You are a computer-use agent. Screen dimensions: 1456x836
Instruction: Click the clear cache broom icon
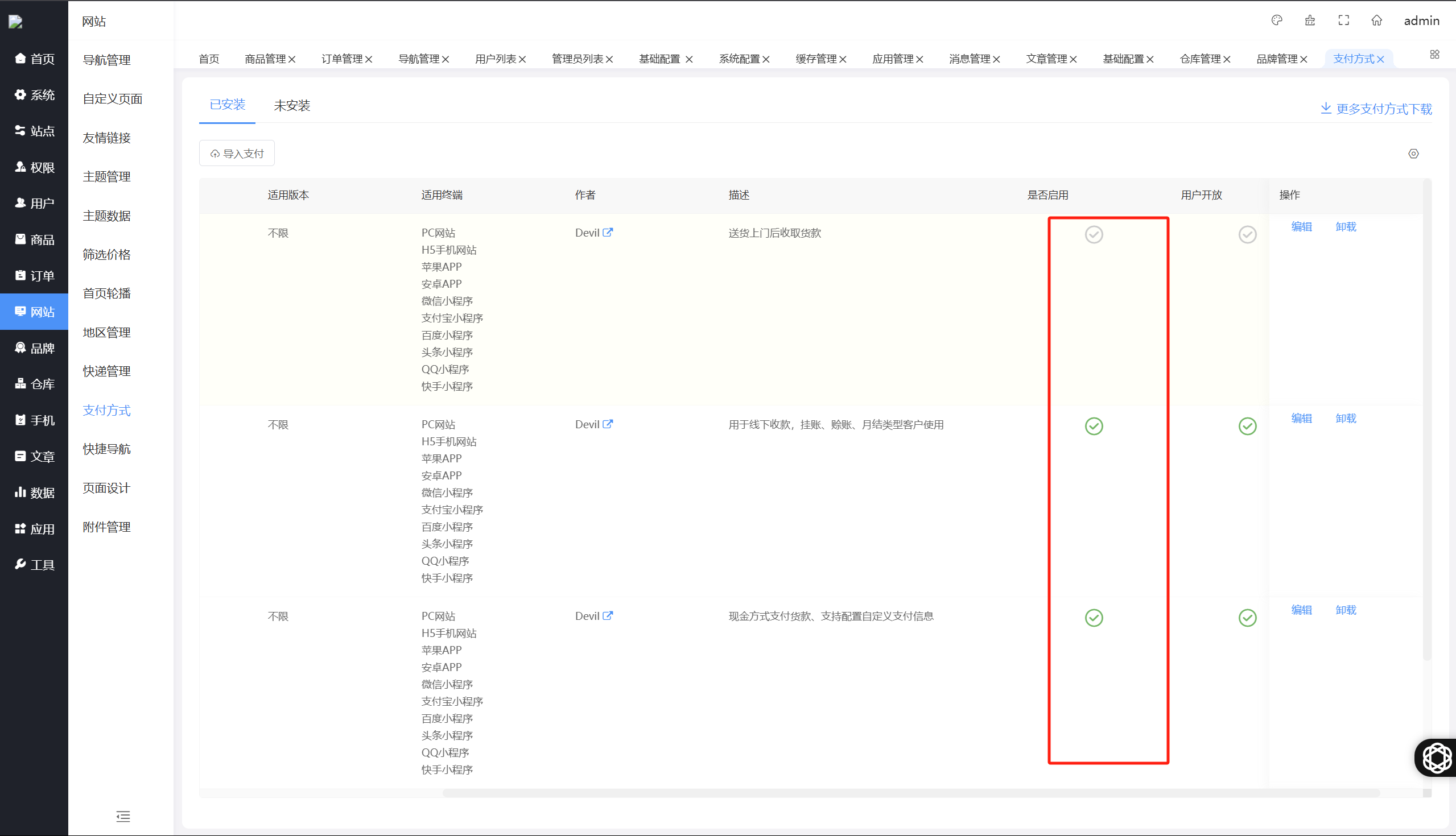(x=1310, y=20)
